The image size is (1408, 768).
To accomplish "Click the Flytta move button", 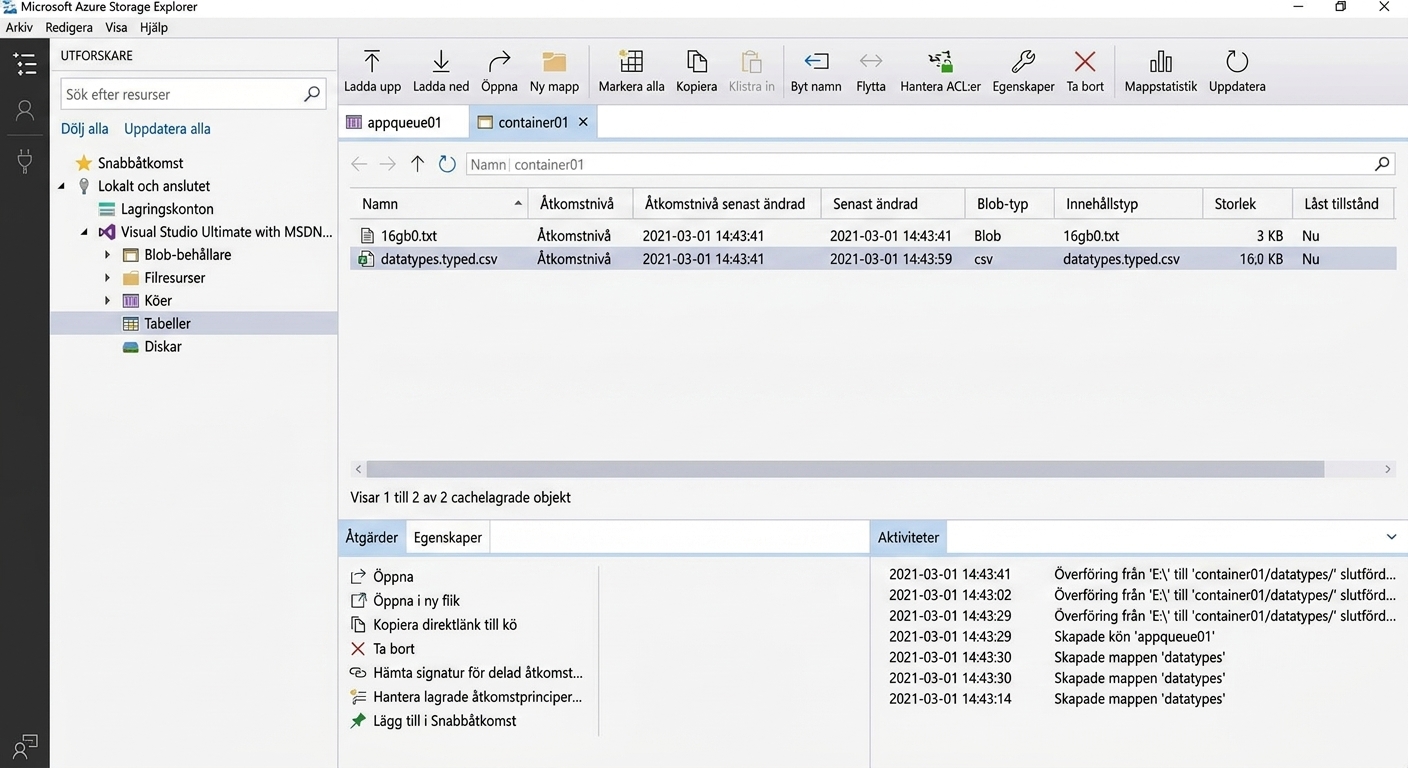I will pyautogui.click(x=871, y=72).
